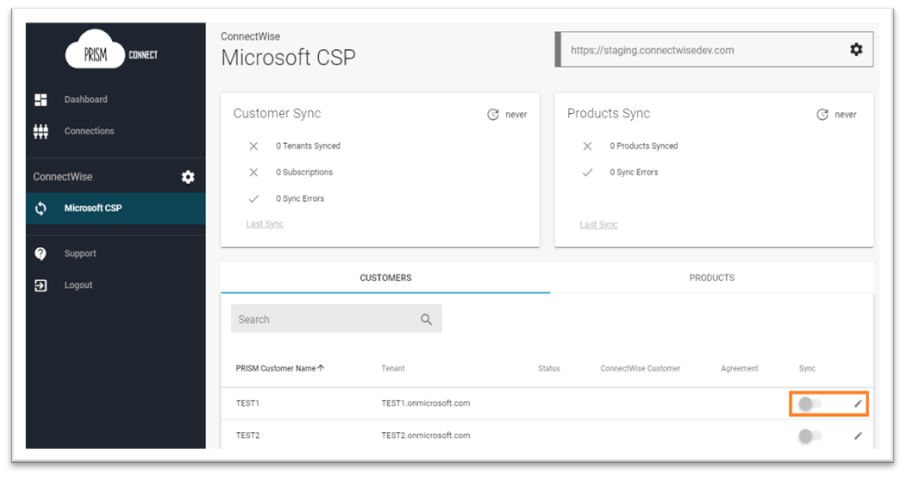Click the Products Sync refresh clock icon
Screen dimensions: 905x477
[822, 114]
